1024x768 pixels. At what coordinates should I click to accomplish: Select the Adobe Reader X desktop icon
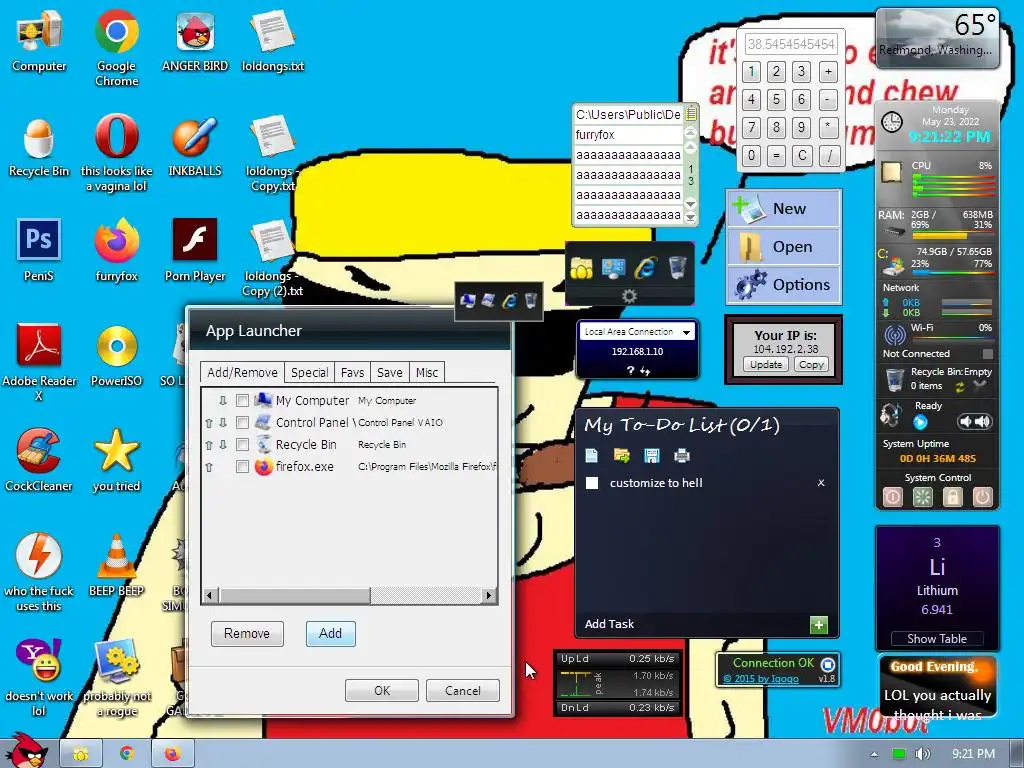tap(39, 362)
